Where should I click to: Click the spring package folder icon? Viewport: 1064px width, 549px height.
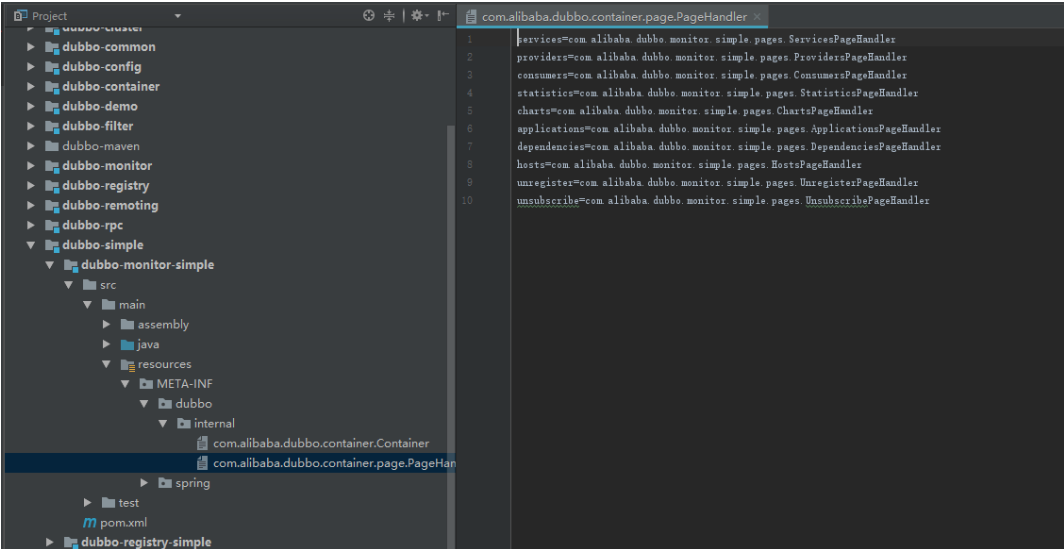(165, 483)
